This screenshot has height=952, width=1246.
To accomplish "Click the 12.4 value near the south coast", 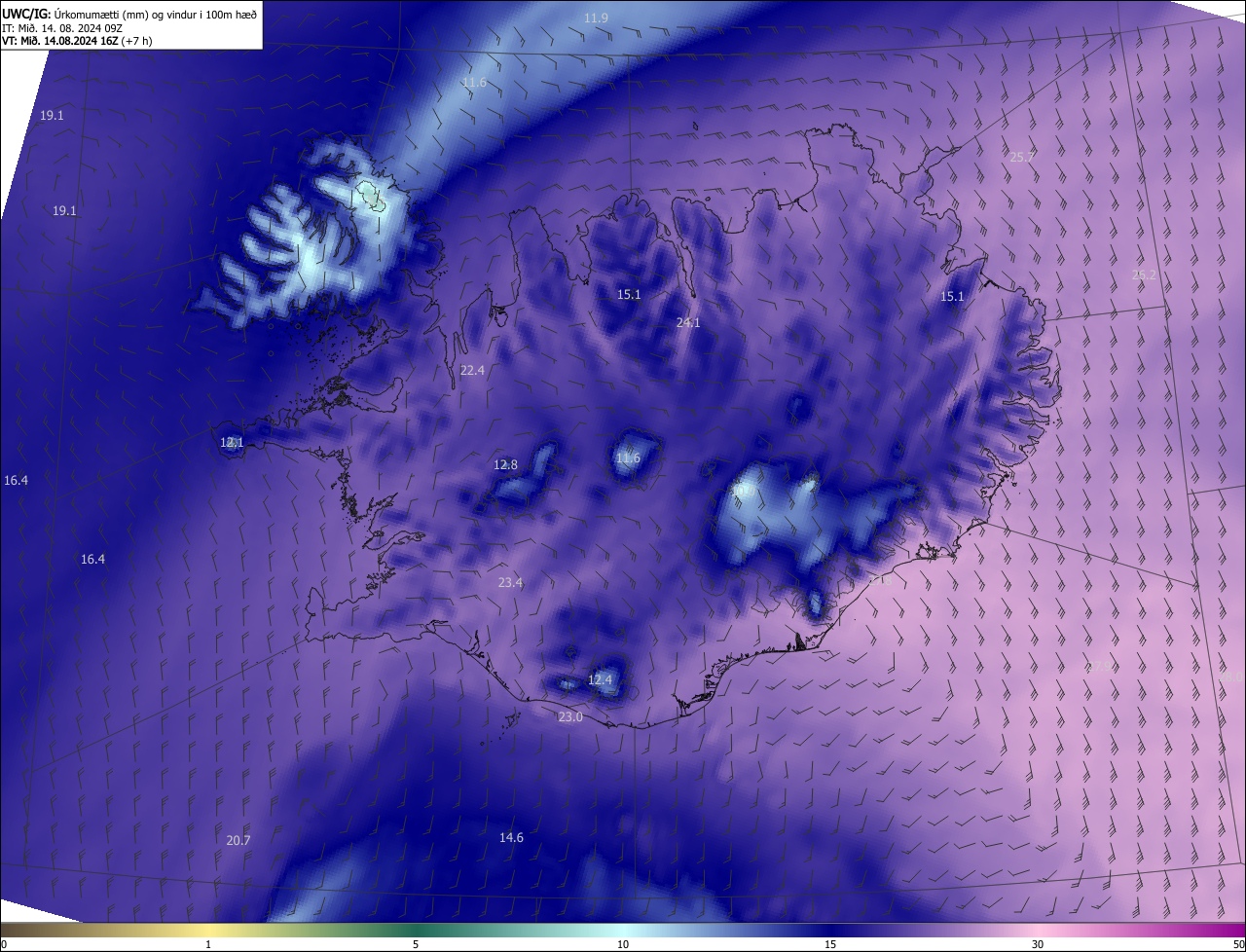I will (601, 679).
